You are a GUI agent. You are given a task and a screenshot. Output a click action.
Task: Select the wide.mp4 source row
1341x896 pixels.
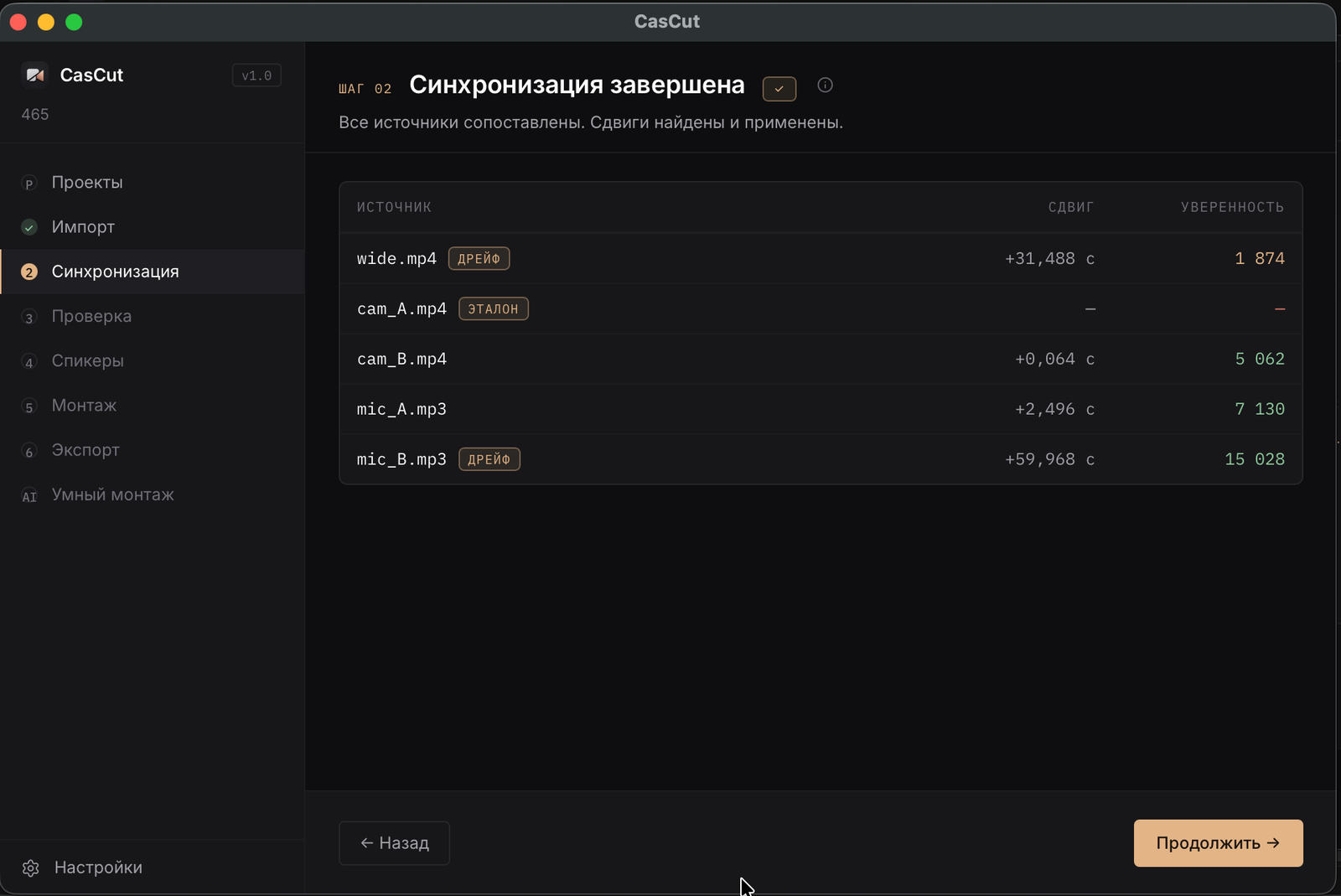coord(821,258)
